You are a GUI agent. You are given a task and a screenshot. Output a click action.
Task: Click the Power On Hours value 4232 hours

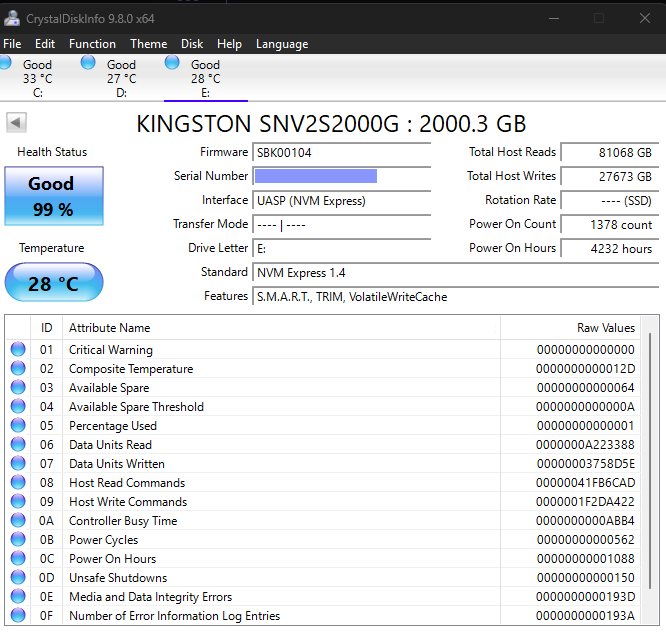tap(610, 248)
